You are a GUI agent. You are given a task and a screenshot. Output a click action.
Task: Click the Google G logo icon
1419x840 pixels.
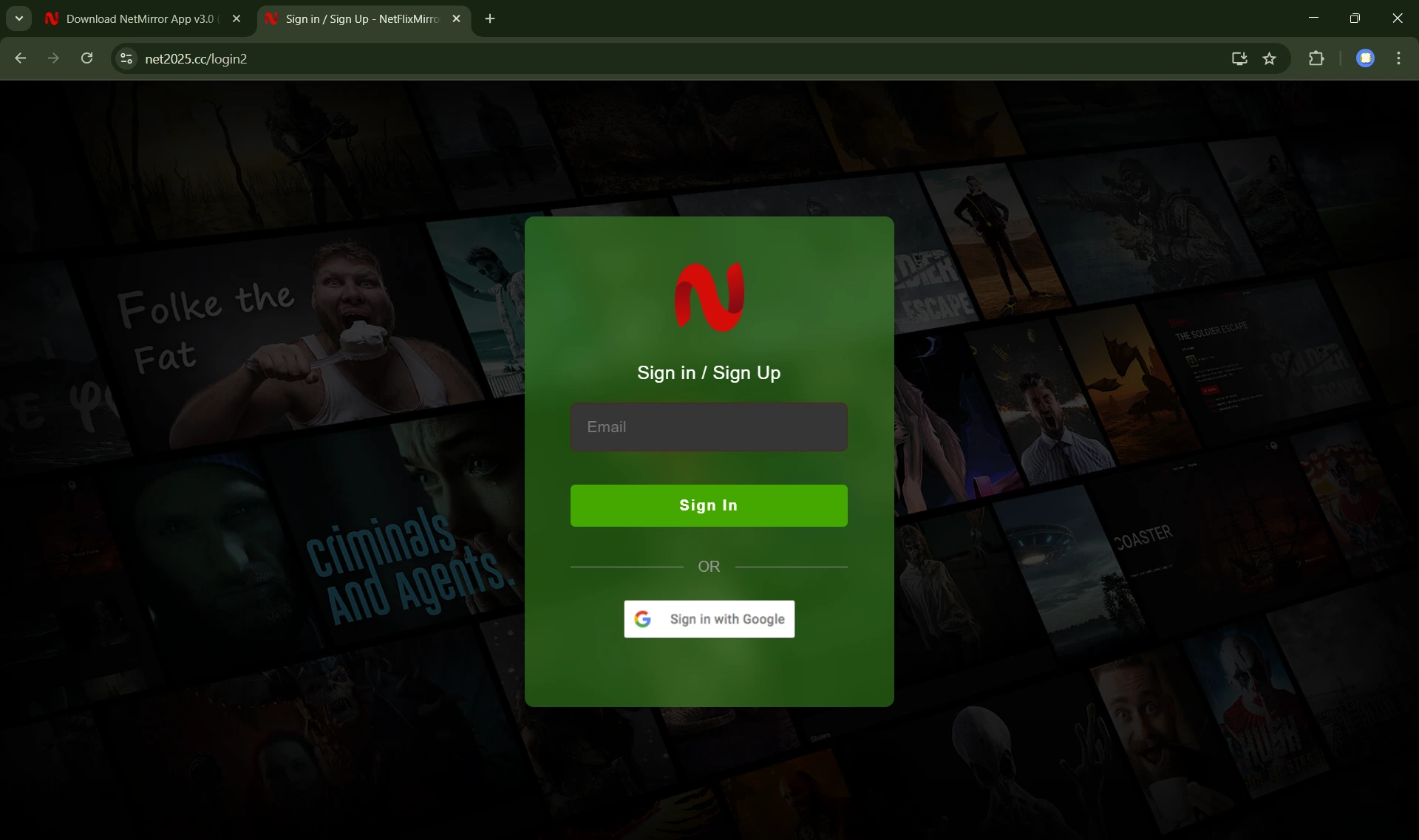pos(643,619)
